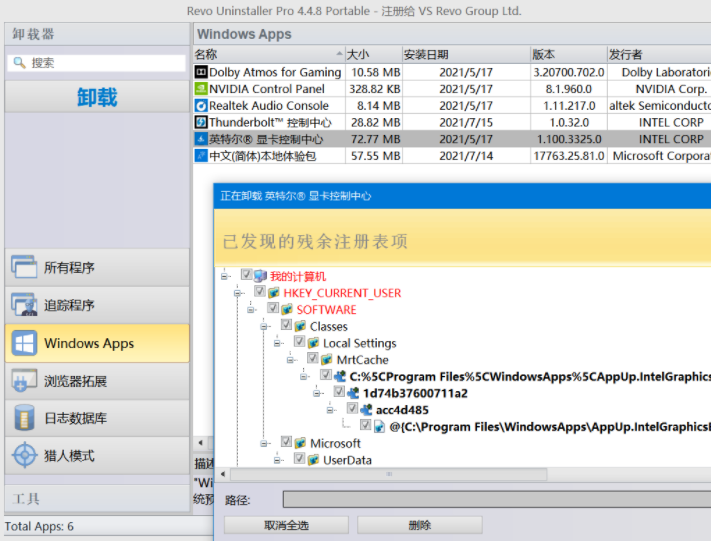Click the acc4d485 key icon
Screen dimensions: 711x541
(x=366, y=410)
